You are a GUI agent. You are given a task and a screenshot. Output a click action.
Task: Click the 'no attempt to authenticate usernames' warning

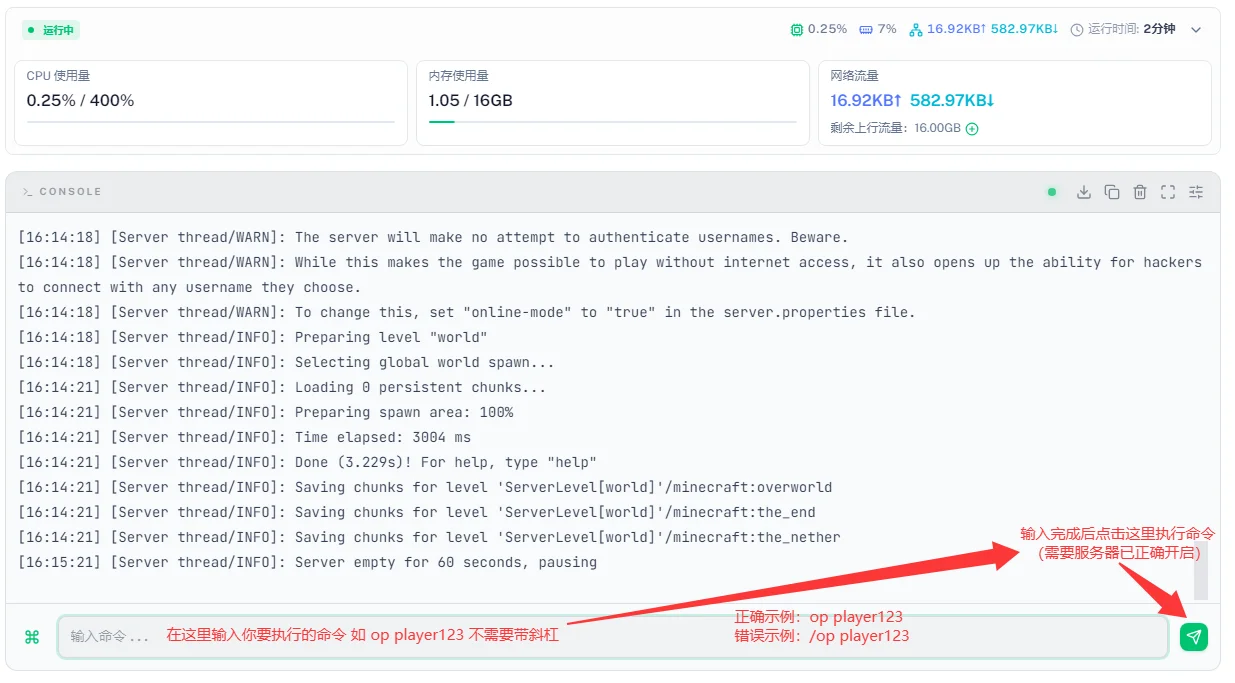pos(433,237)
